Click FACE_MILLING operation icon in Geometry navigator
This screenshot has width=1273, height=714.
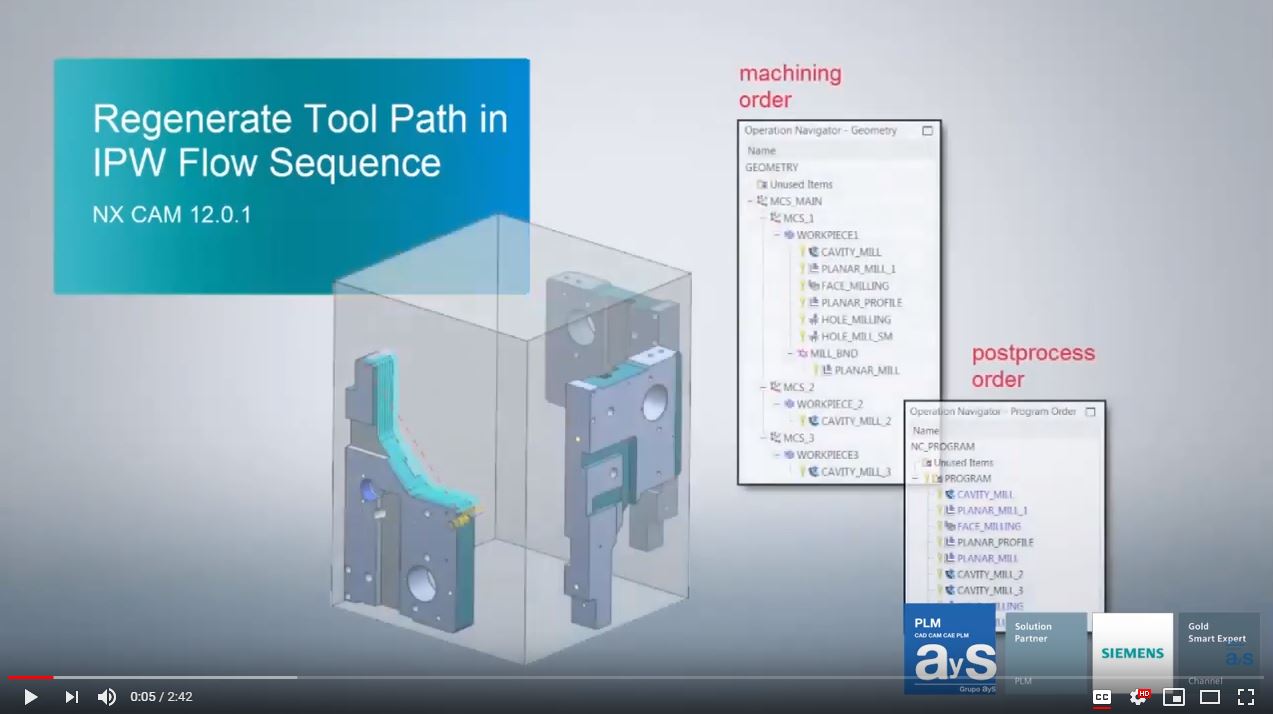(x=813, y=287)
